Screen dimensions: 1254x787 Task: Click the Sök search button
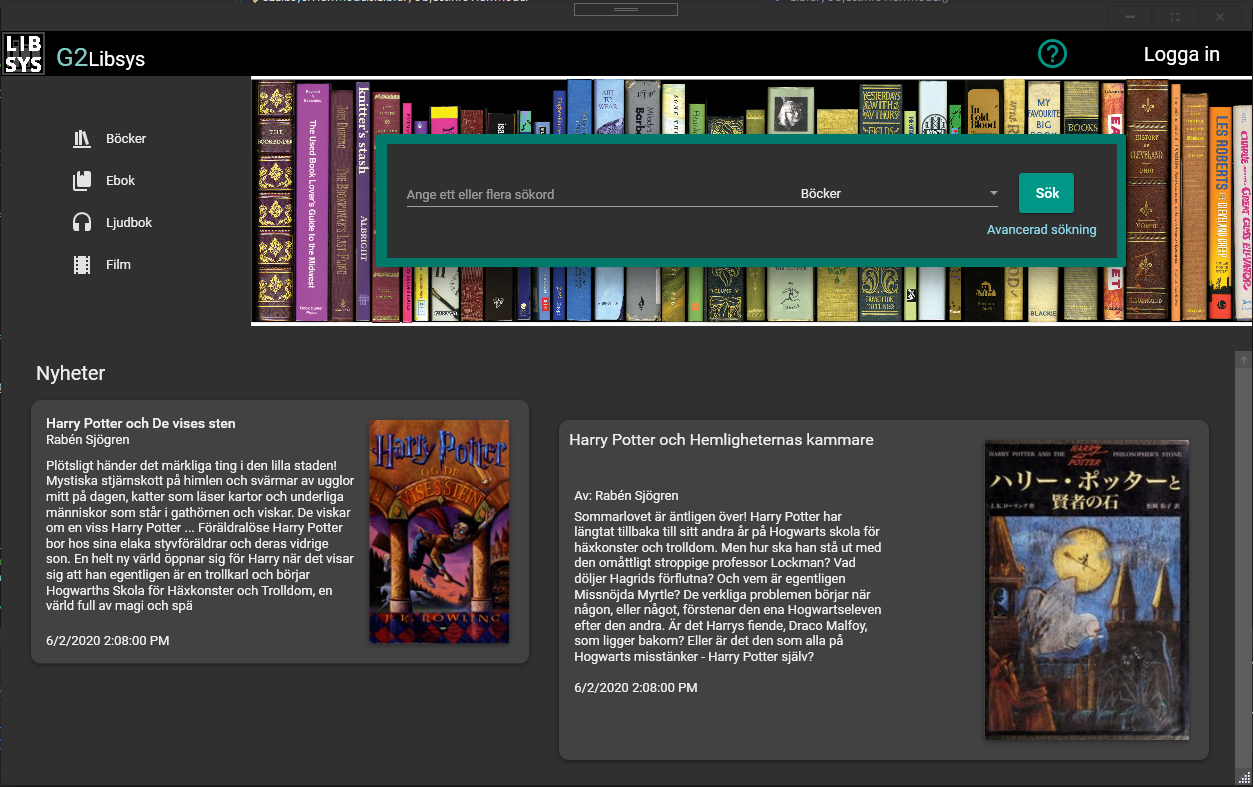coord(1046,193)
